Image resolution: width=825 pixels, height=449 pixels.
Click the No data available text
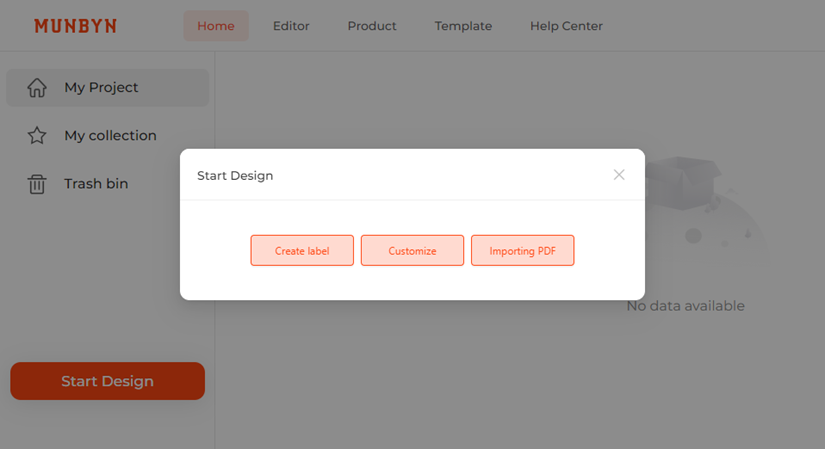[x=686, y=306]
